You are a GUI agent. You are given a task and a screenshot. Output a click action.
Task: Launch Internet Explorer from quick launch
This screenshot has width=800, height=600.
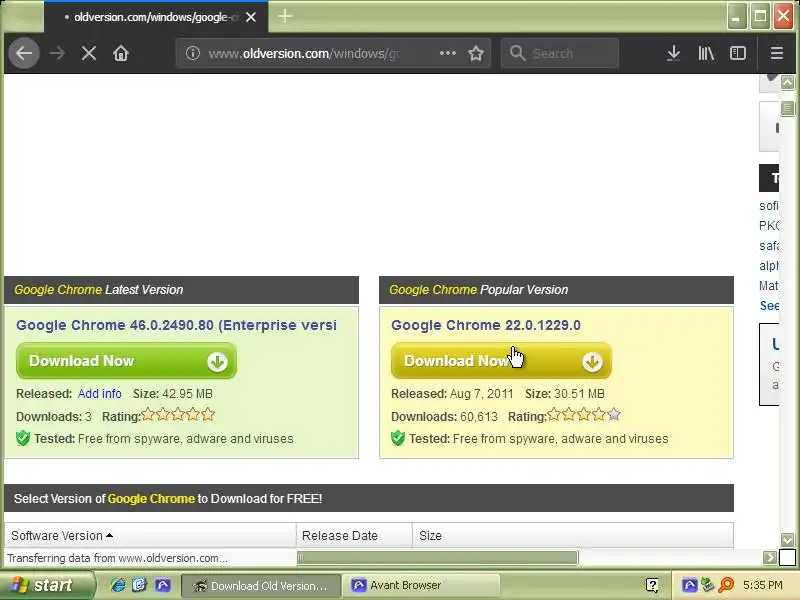point(118,585)
